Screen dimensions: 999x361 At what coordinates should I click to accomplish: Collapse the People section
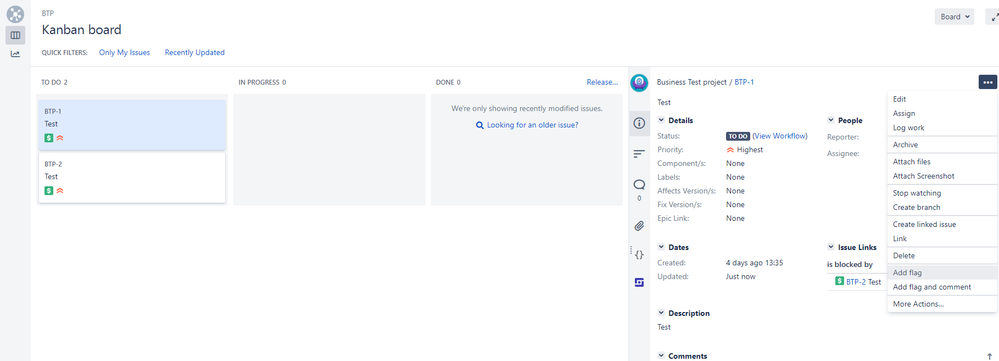point(831,120)
